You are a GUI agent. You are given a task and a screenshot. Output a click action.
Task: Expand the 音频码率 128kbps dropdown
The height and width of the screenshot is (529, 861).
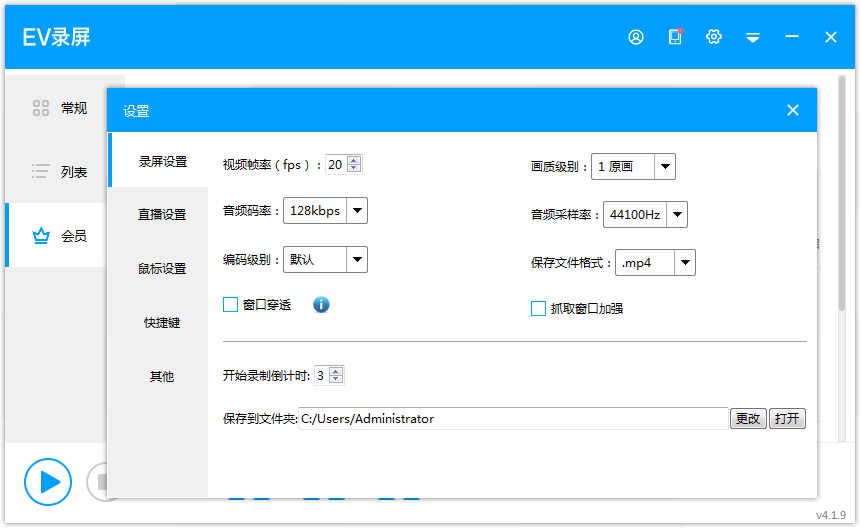(x=356, y=211)
